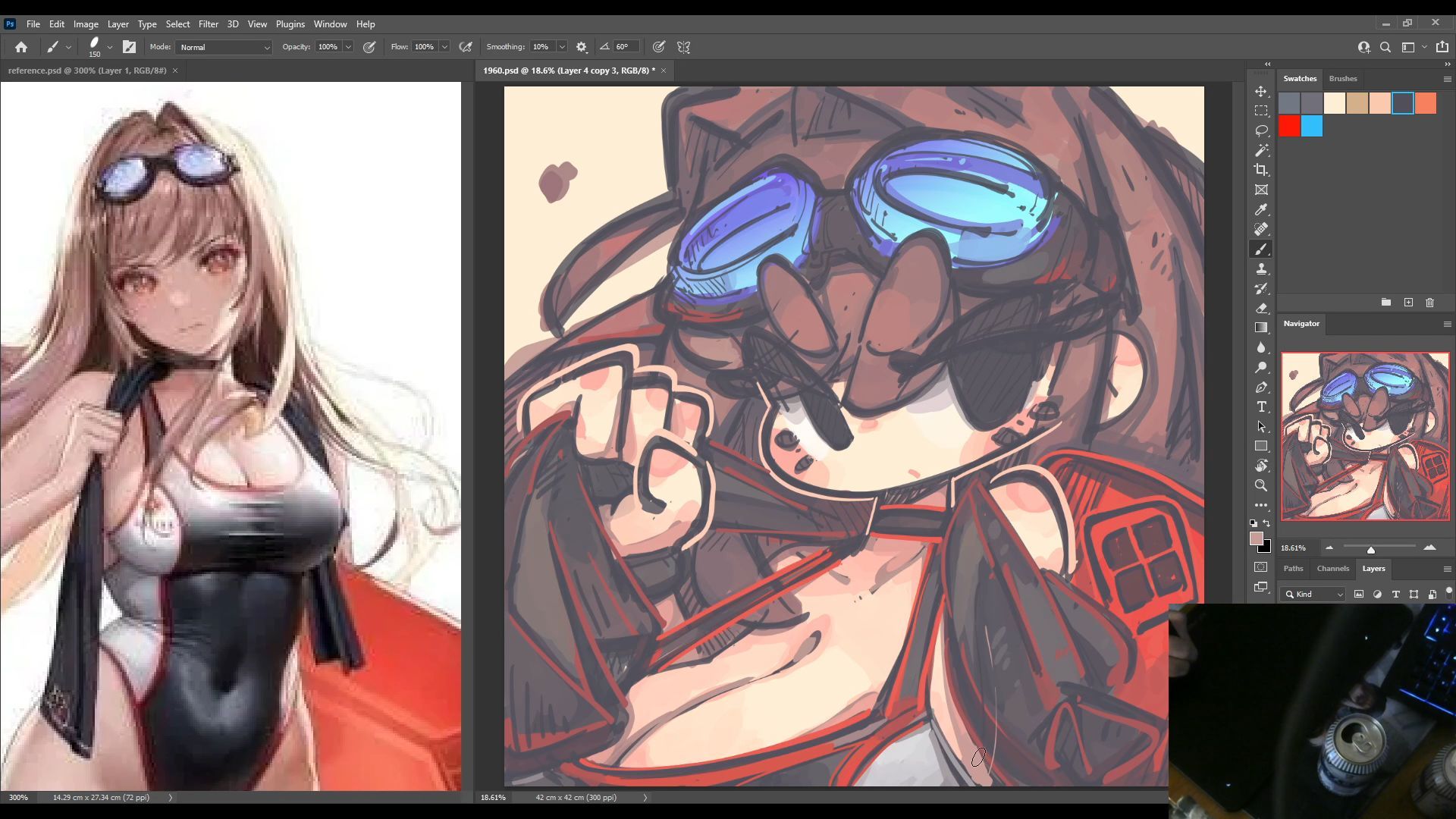Expand the Flow slider arrow
Screen dimensions: 1456x819
(x=445, y=47)
